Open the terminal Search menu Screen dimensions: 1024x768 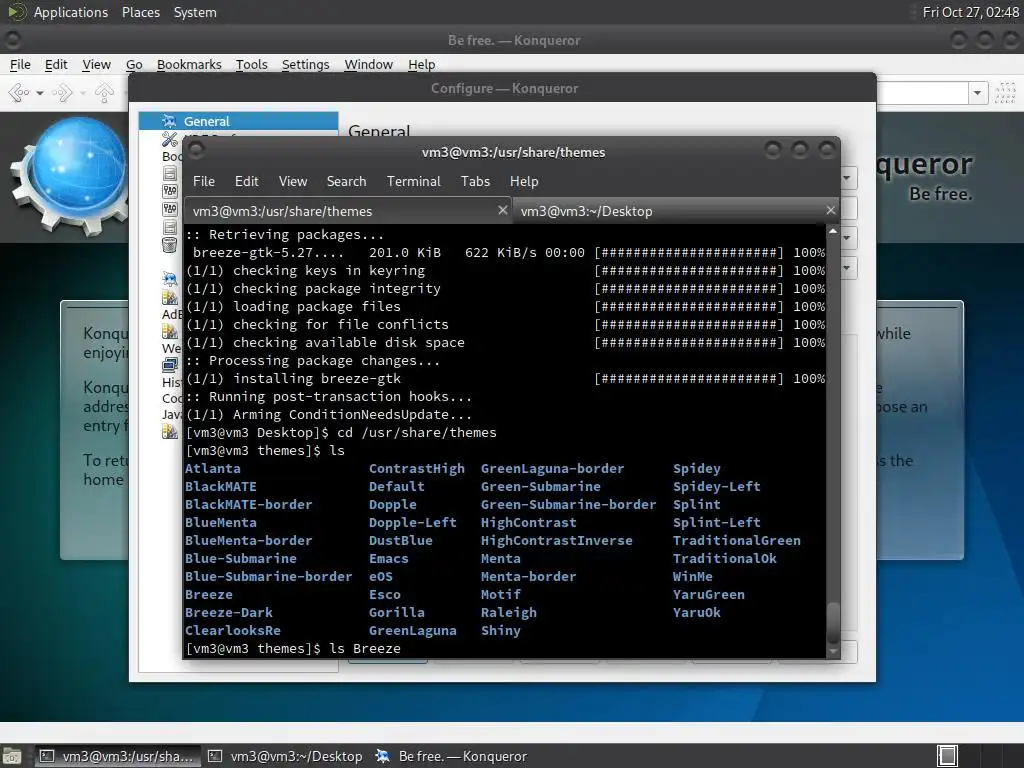[x=346, y=181]
